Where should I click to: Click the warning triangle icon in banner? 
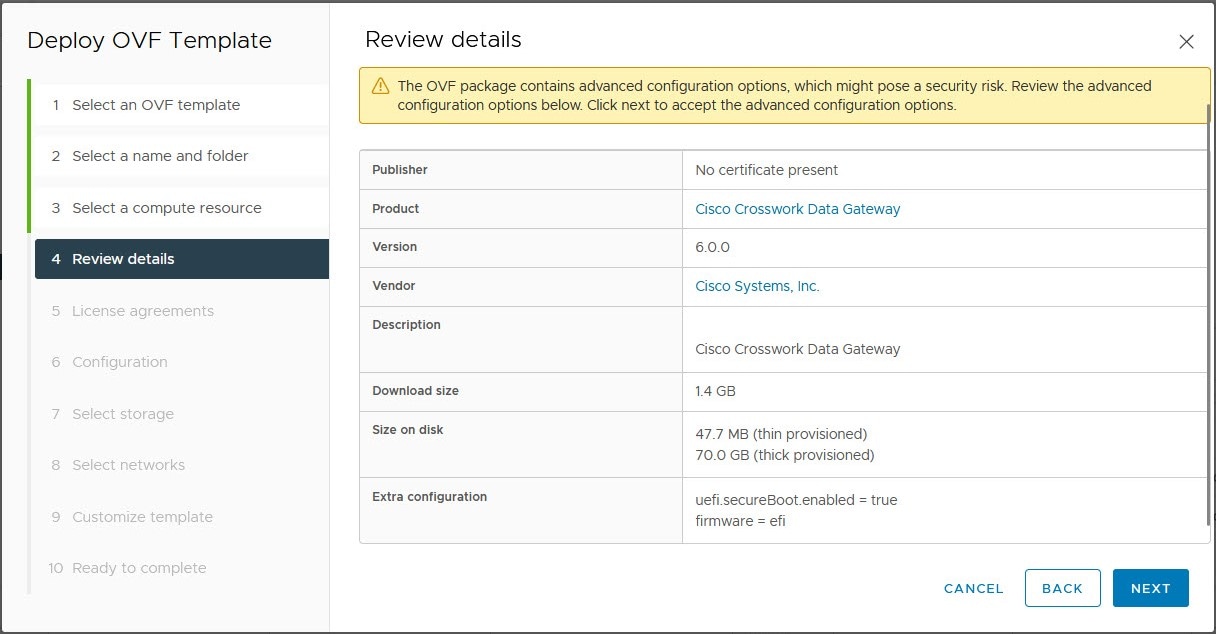[x=380, y=87]
